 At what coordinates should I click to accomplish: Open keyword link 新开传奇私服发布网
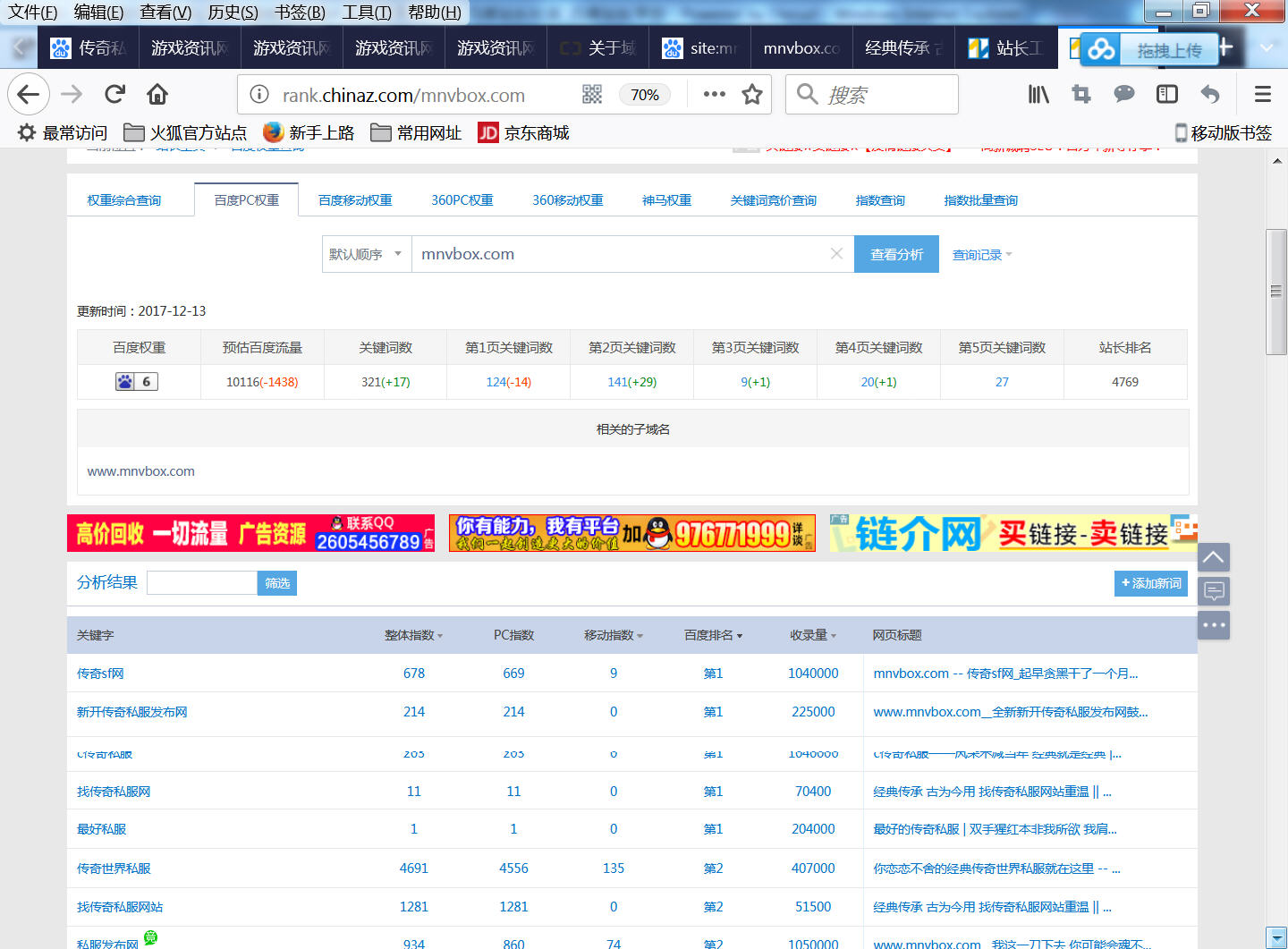(x=132, y=712)
